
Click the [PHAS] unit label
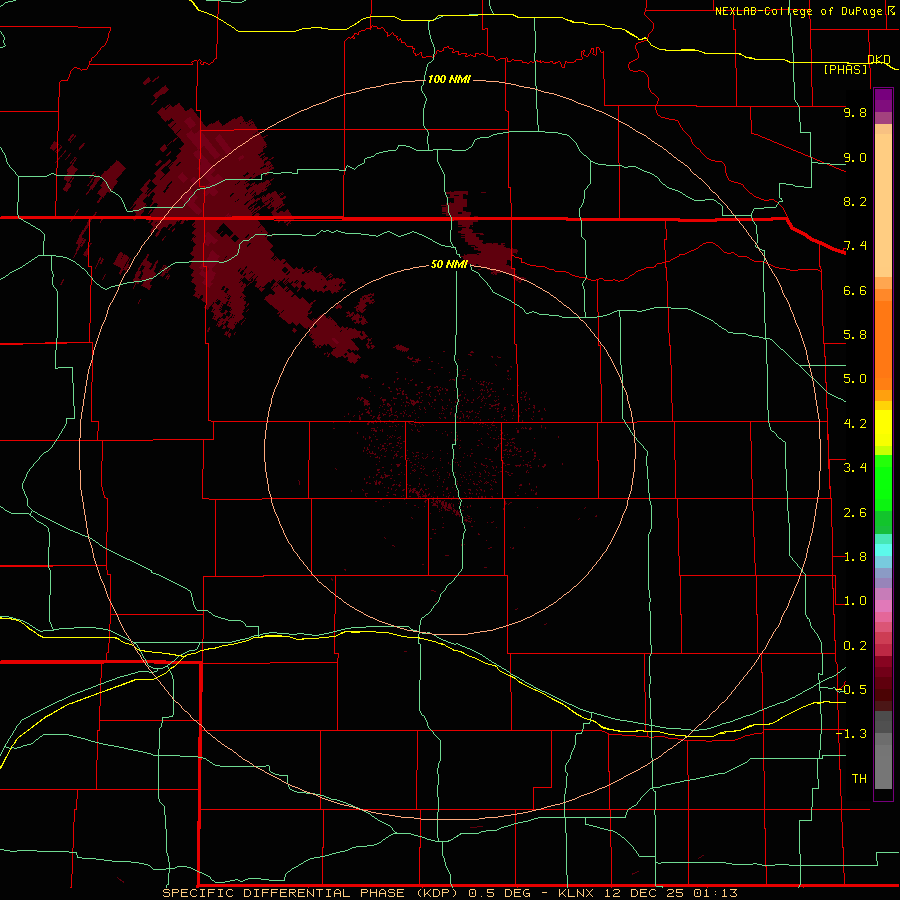pos(845,69)
